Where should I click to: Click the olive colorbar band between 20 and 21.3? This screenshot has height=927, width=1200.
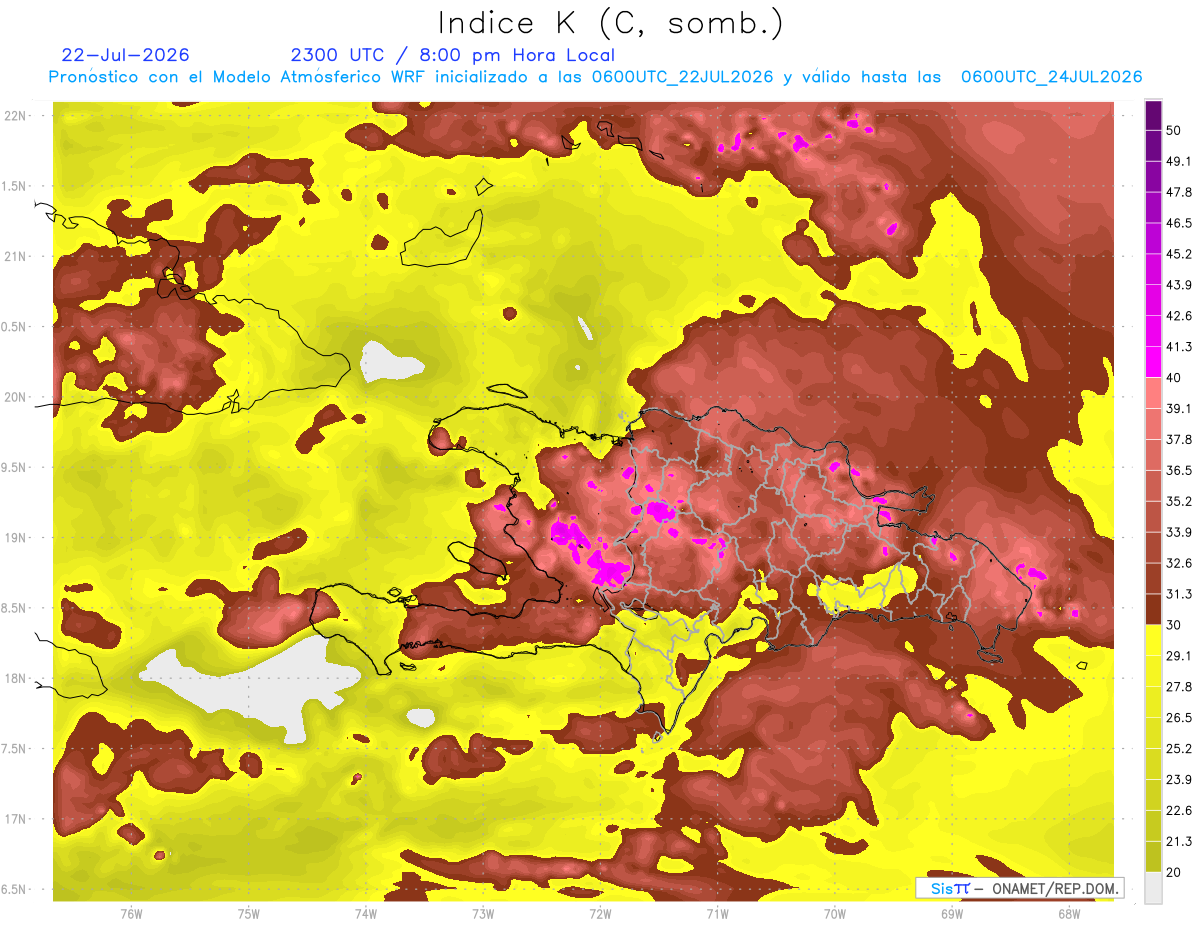tap(1153, 857)
